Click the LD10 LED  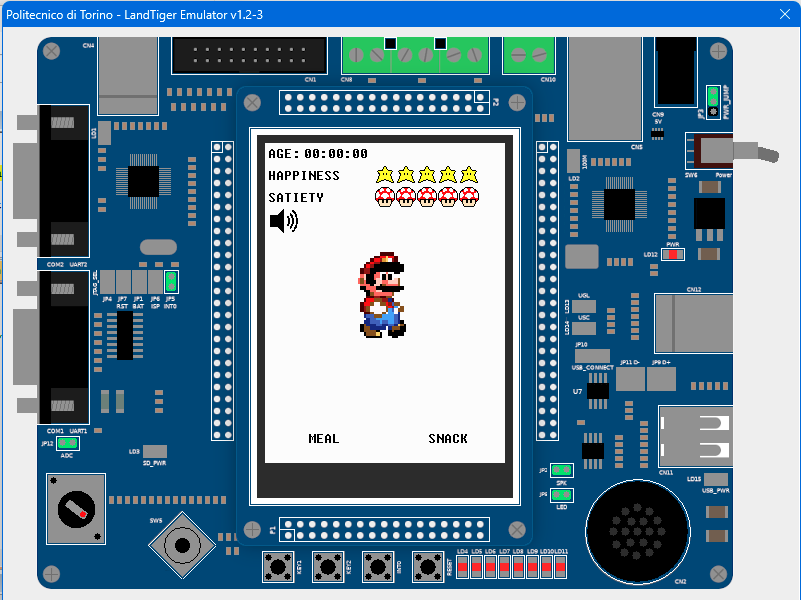pyautogui.click(x=546, y=567)
